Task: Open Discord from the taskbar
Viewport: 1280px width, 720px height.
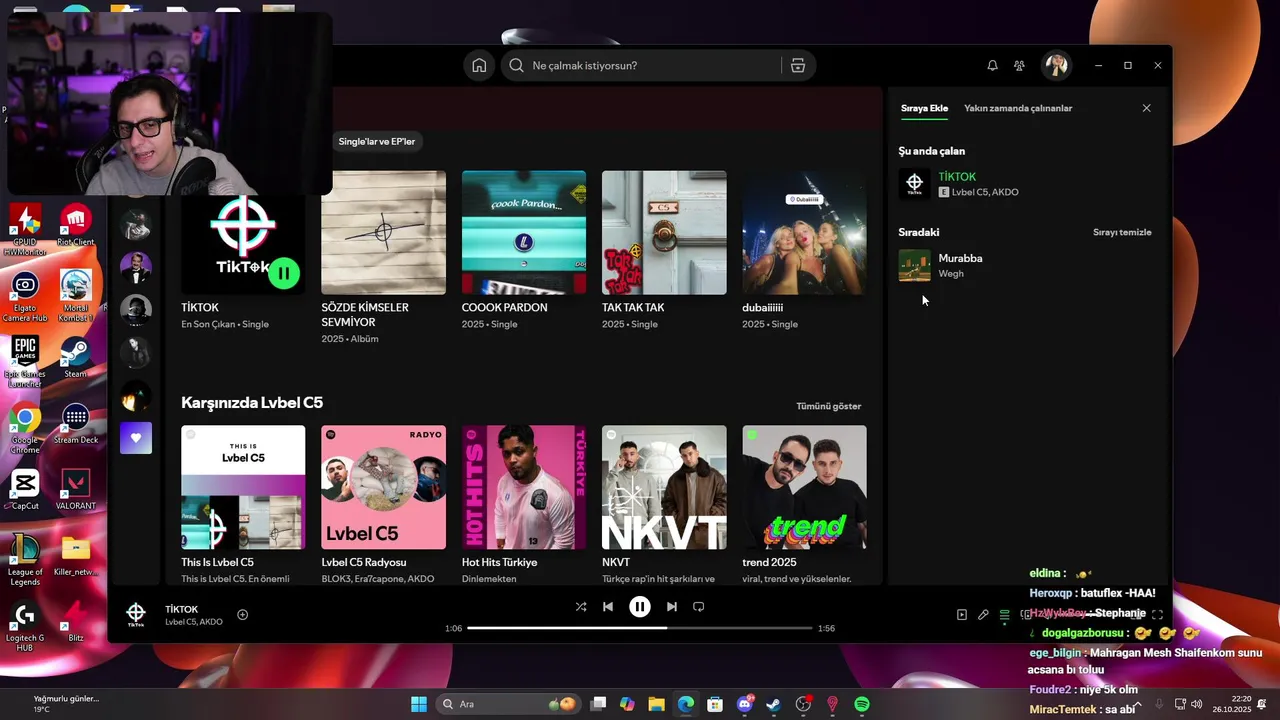Action: (x=744, y=704)
